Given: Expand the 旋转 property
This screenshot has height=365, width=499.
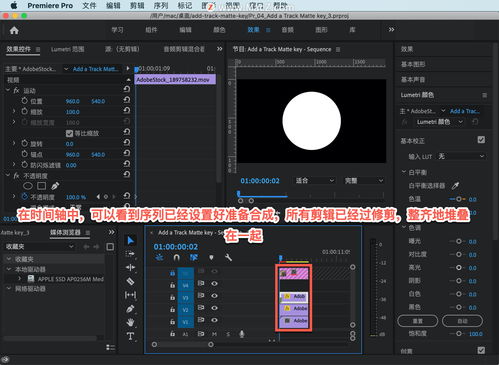Looking at the screenshot, I should pyautogui.click(x=14, y=143).
